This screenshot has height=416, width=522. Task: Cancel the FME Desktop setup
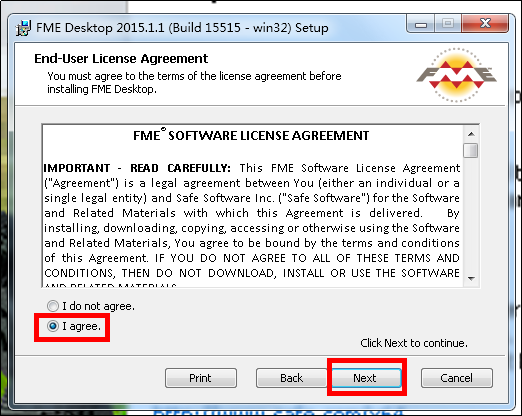coord(457,378)
